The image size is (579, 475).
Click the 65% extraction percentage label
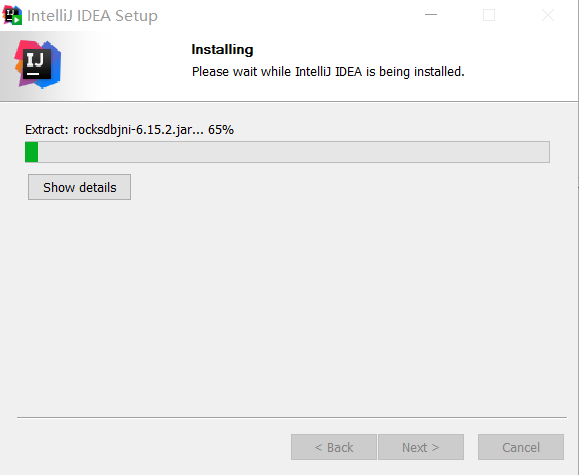[221, 130]
